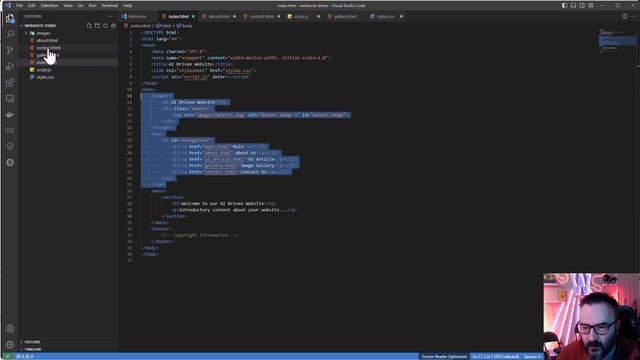Switch to the gallery.html tab

pyautogui.click(x=345, y=16)
